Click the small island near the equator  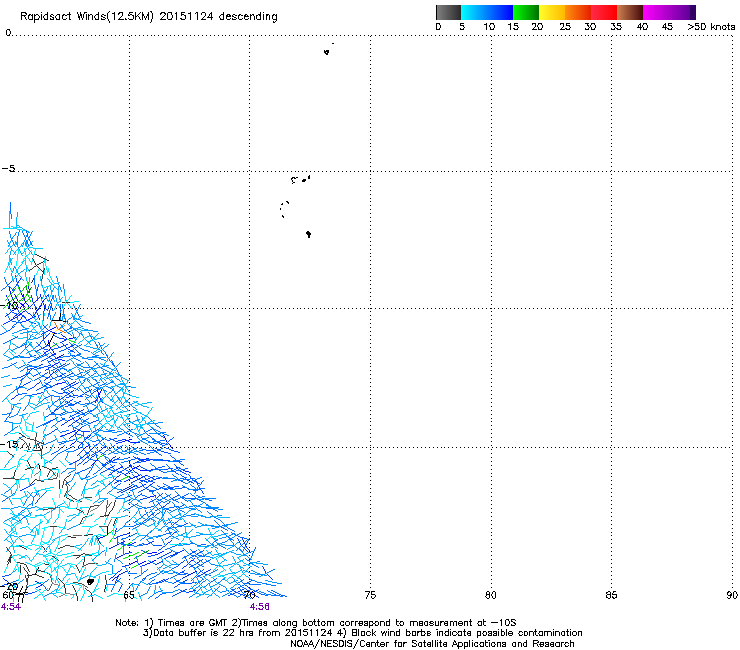327,51
